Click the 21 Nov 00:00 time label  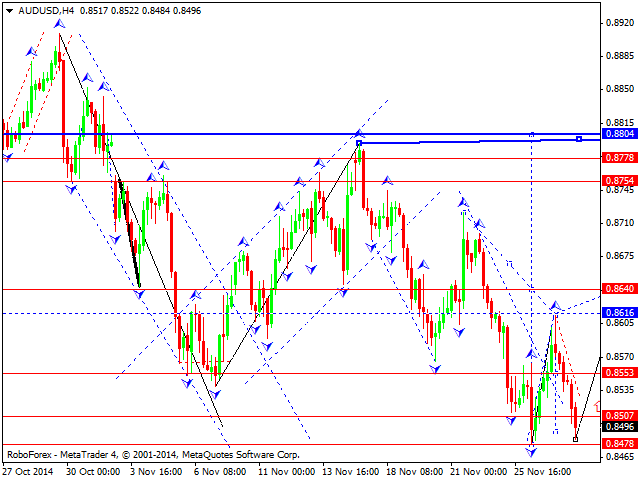tap(481, 471)
